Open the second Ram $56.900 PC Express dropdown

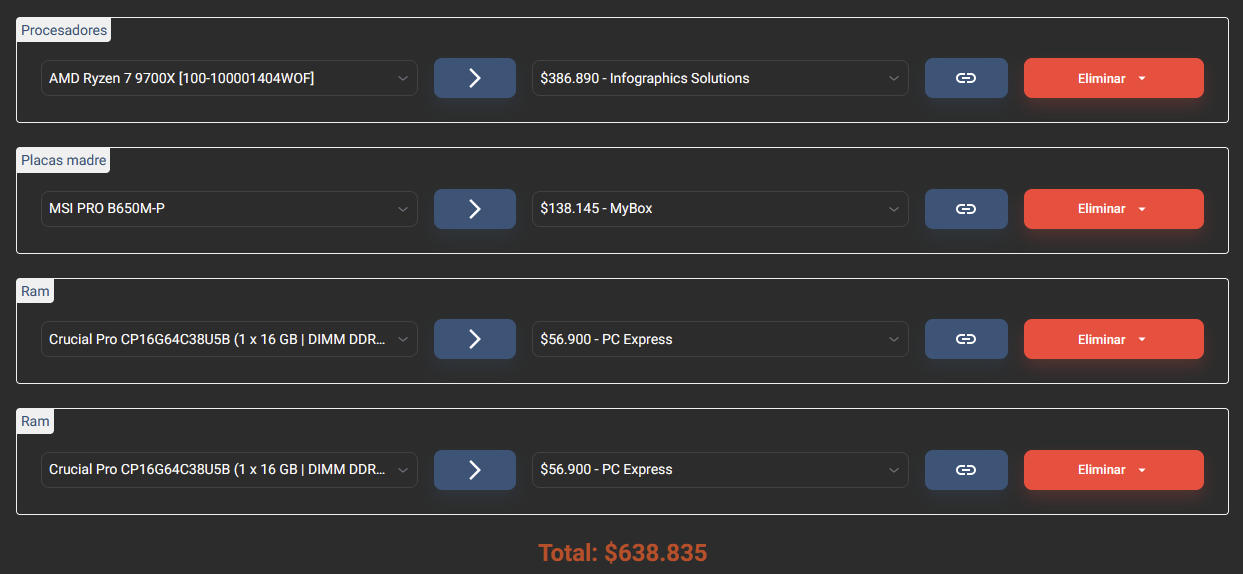coord(720,470)
